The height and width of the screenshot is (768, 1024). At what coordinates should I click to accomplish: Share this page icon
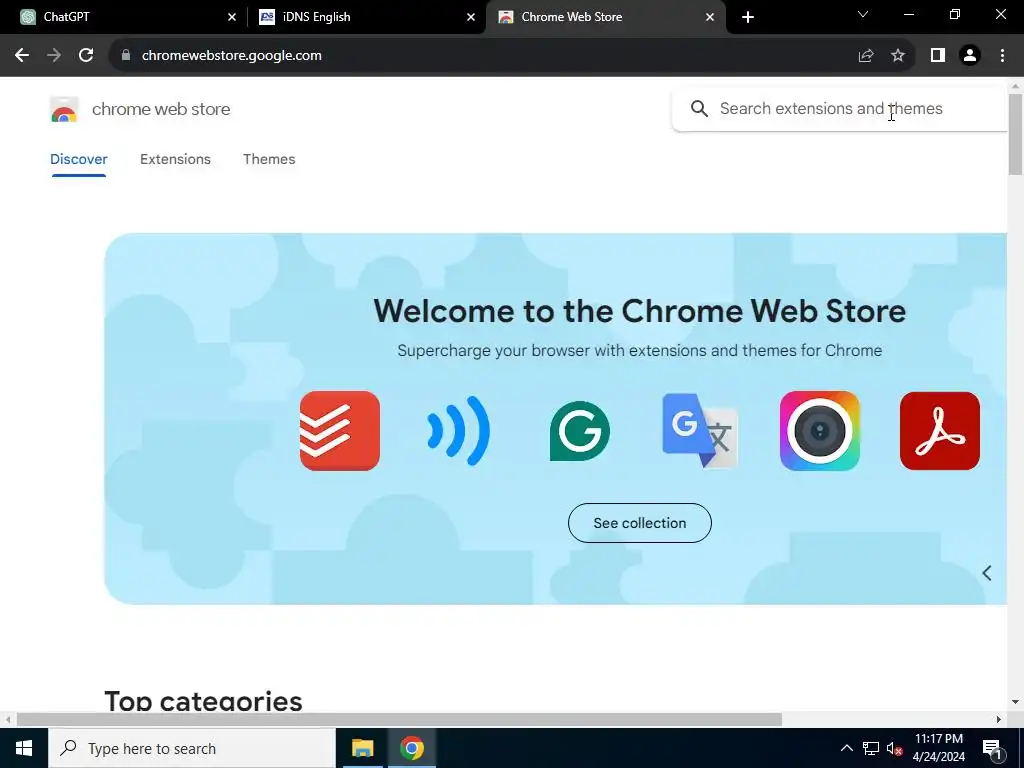pyautogui.click(x=866, y=56)
